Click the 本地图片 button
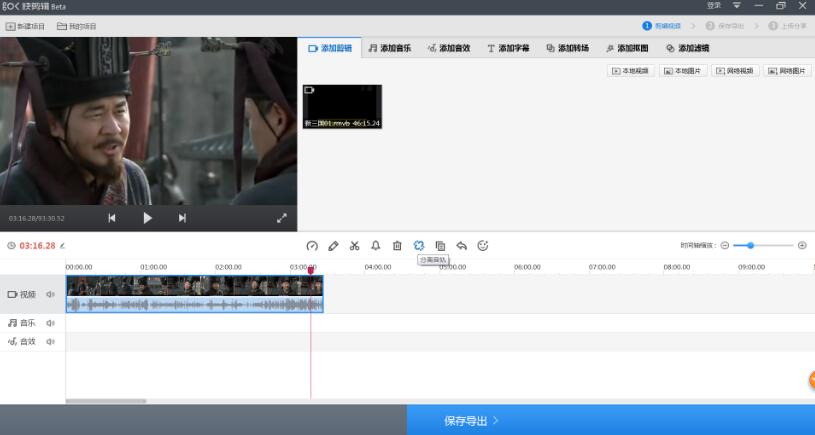The image size is (815, 435). 683,71
